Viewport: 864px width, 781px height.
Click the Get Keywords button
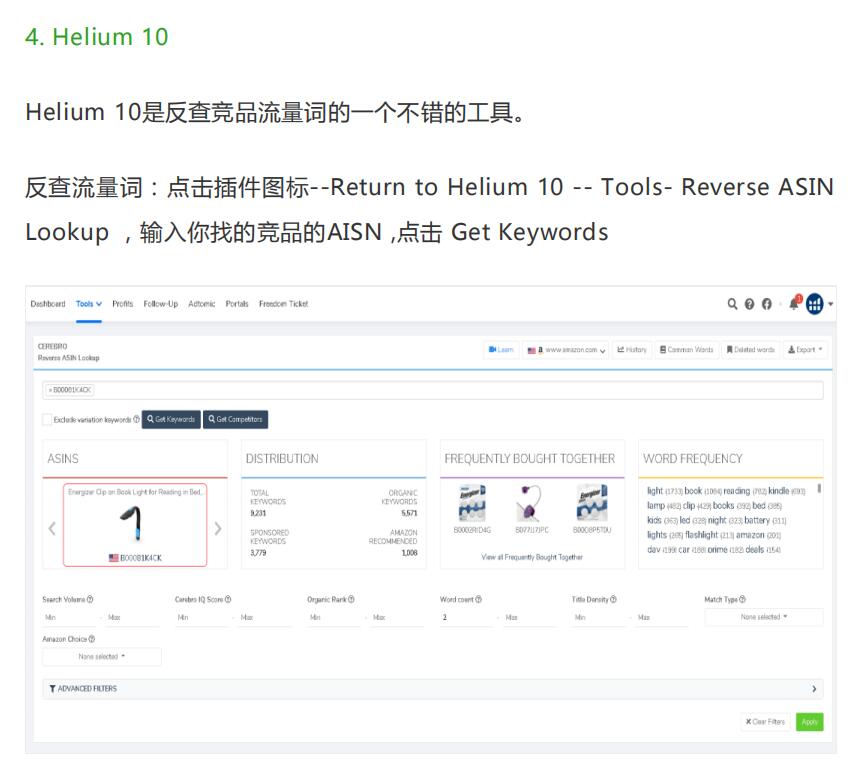171,419
